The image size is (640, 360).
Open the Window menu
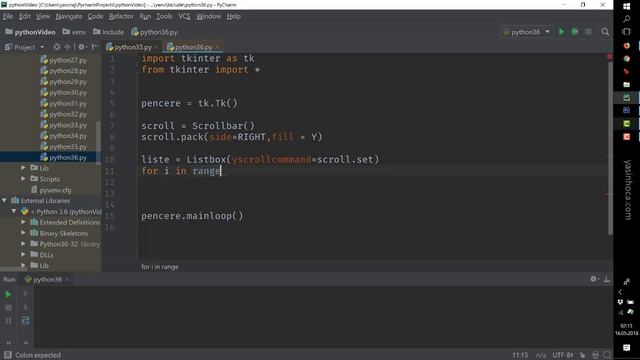pyautogui.click(x=209, y=16)
